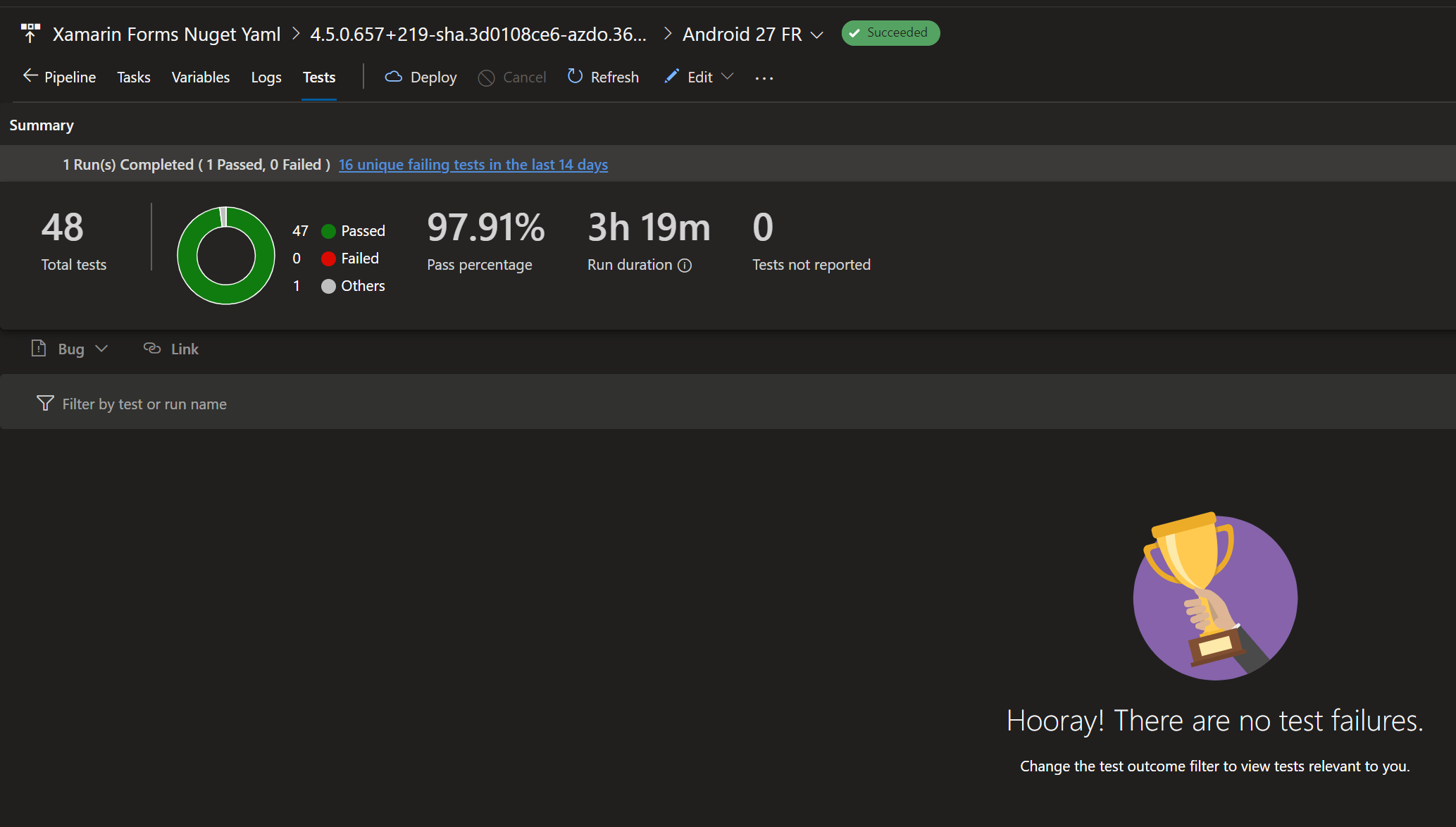Click the Succeeded status badge
The width and height of the screenshot is (1456, 827).
[890, 32]
